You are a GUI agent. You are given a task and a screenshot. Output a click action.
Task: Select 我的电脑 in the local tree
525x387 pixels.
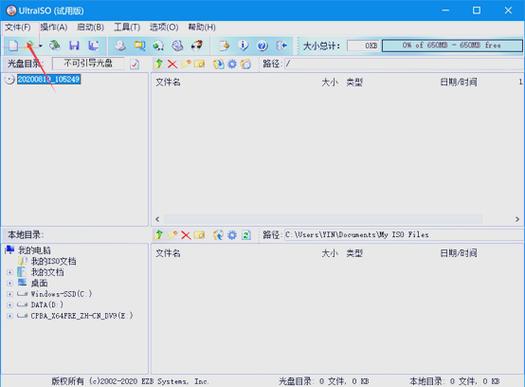[x=34, y=250]
